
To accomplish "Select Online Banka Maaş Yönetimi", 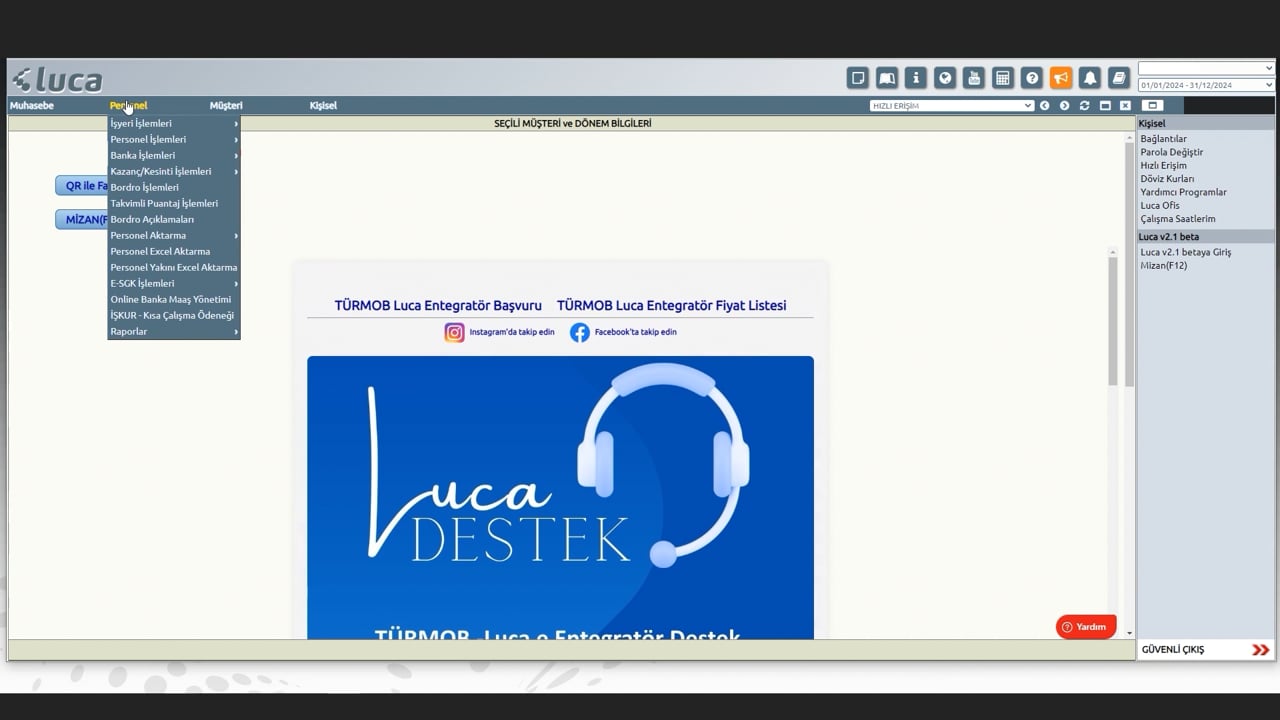I will pos(174,299).
